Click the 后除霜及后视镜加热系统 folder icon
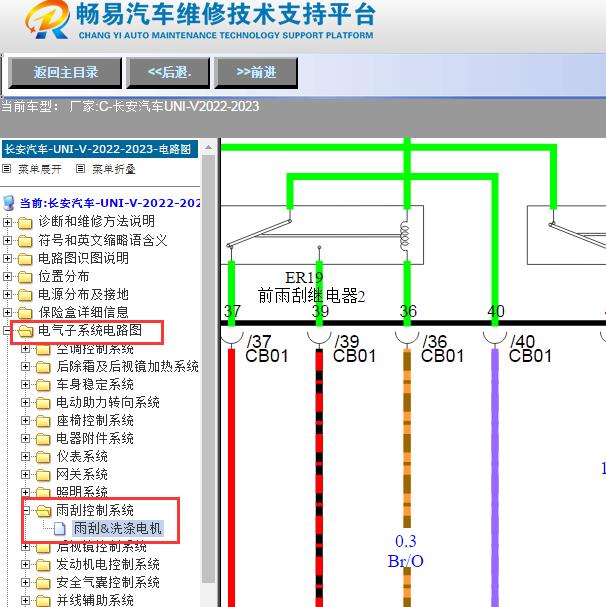 point(43,367)
